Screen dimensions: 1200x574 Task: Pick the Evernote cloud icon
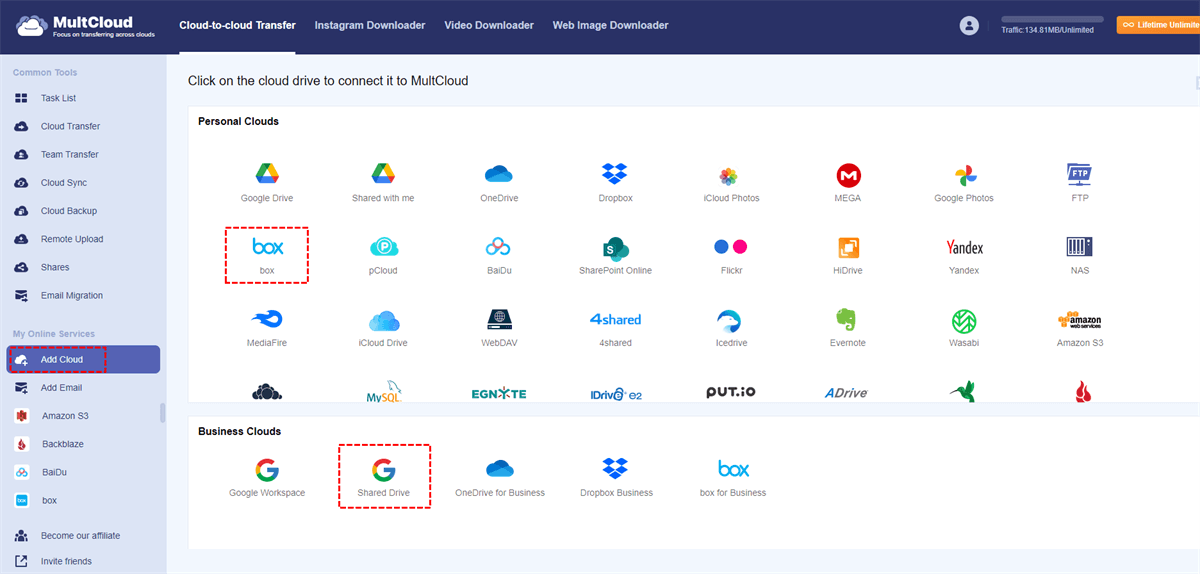[848, 320]
